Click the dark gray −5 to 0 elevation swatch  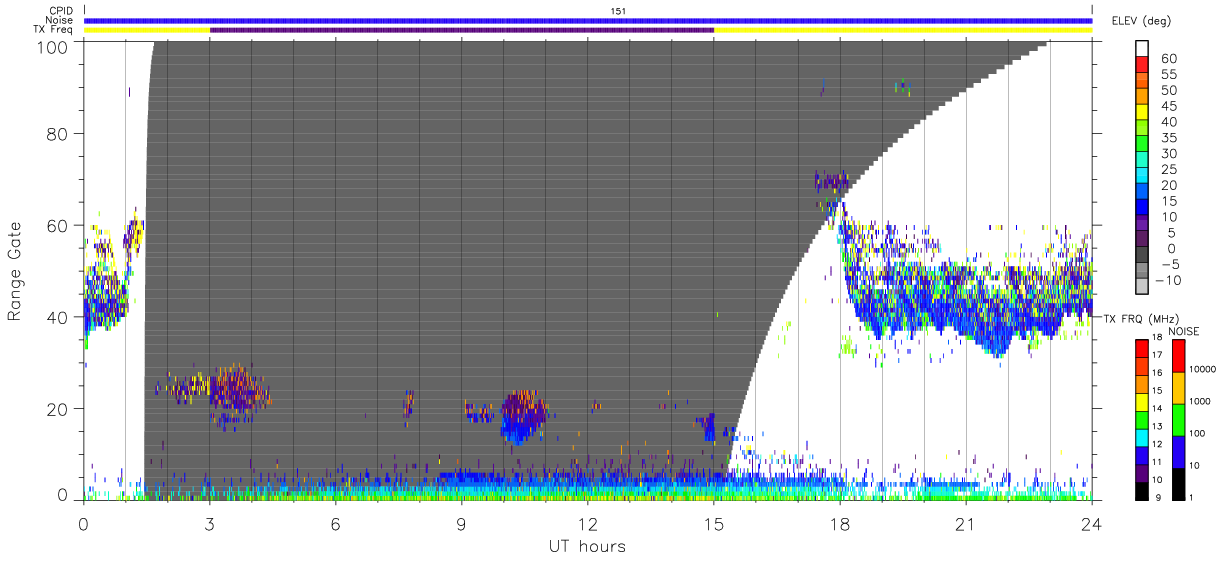pyautogui.click(x=1143, y=256)
